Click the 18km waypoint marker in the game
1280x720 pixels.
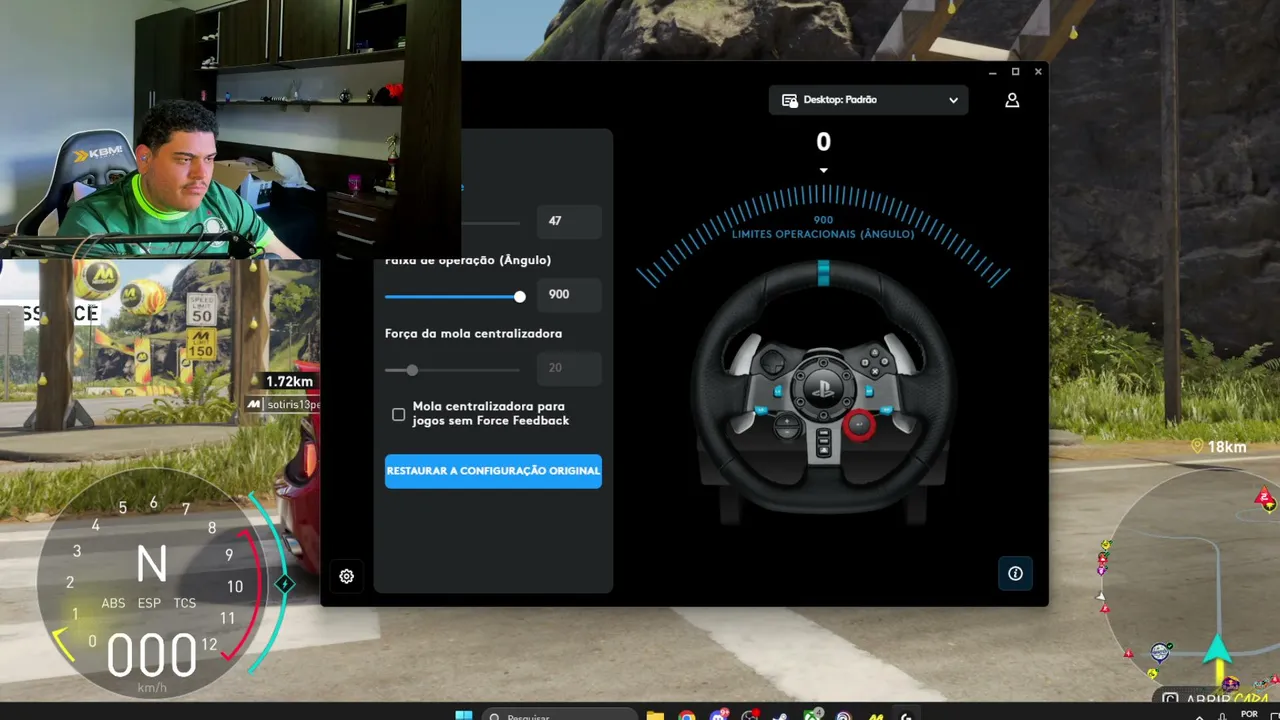pyautogui.click(x=1219, y=446)
